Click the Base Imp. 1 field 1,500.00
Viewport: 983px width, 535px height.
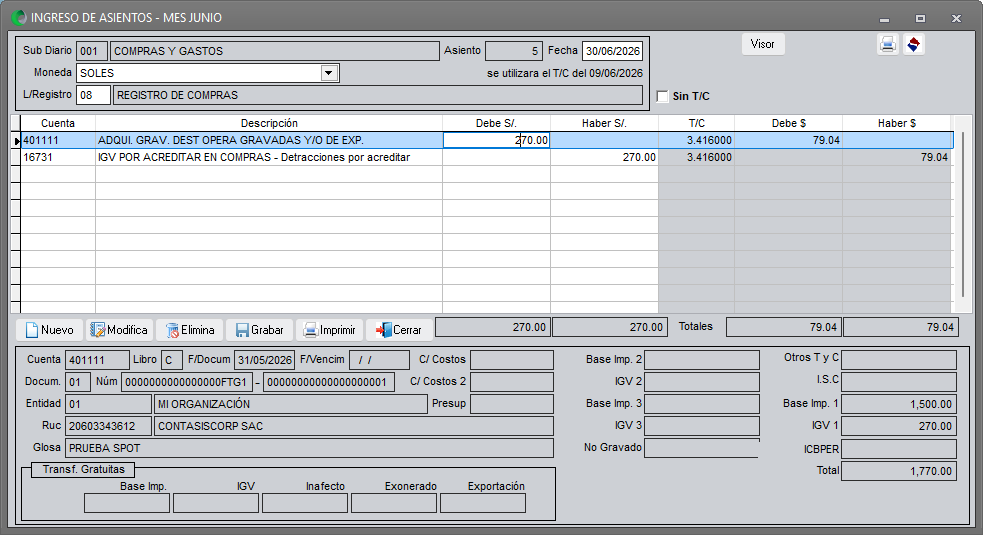tap(899, 404)
